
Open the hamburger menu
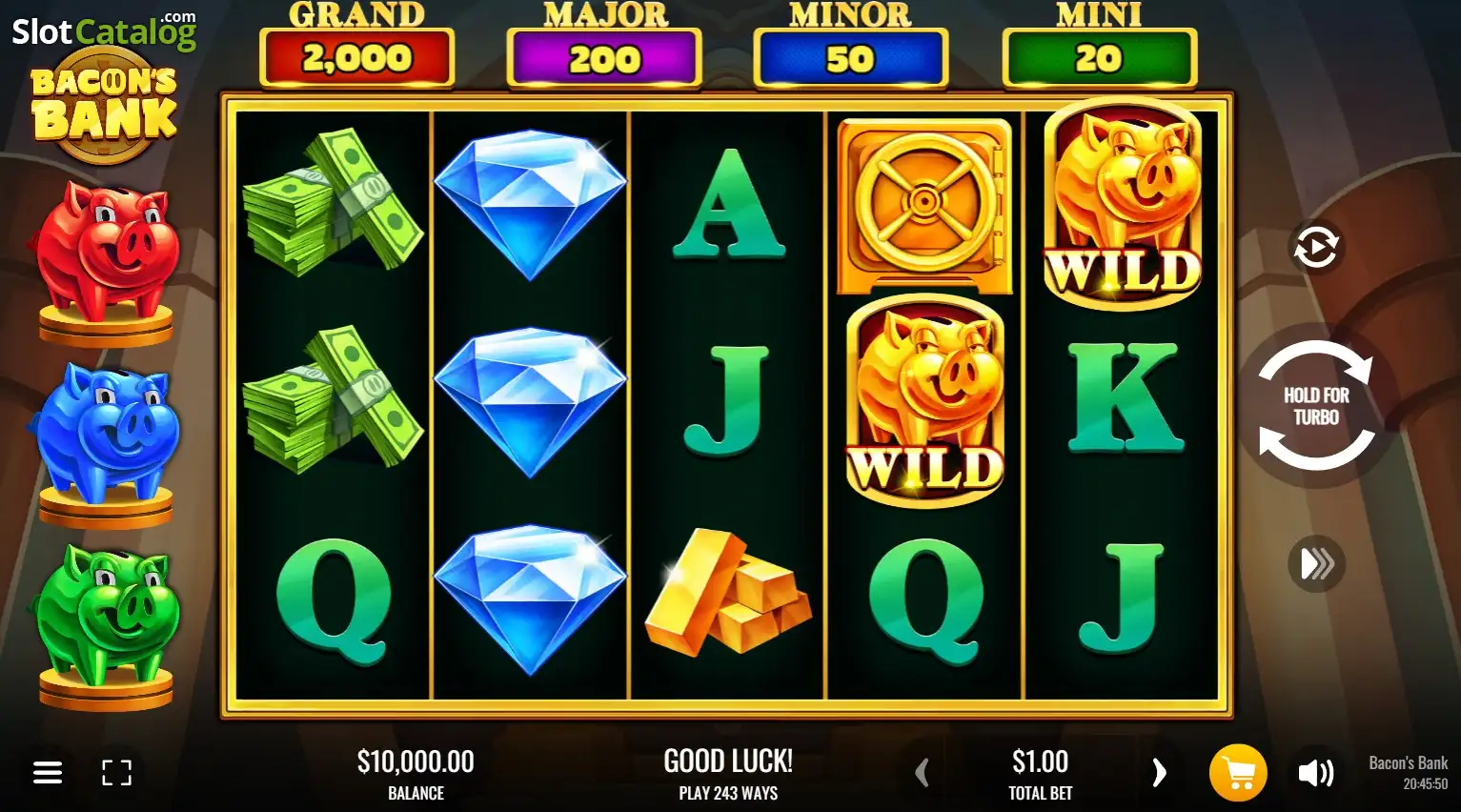[48, 773]
